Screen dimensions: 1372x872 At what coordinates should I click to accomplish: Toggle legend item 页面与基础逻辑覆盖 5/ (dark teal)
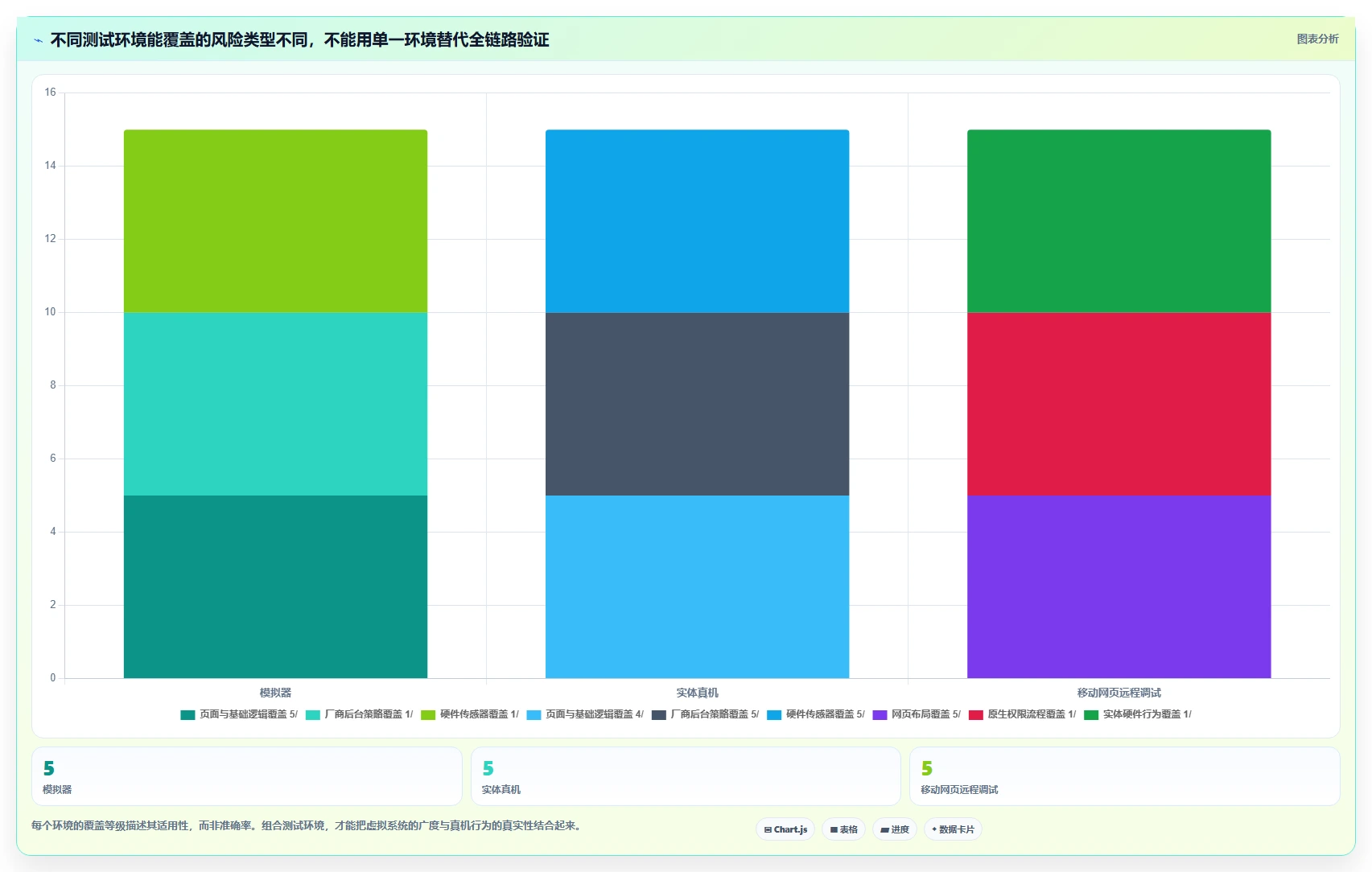(x=239, y=714)
